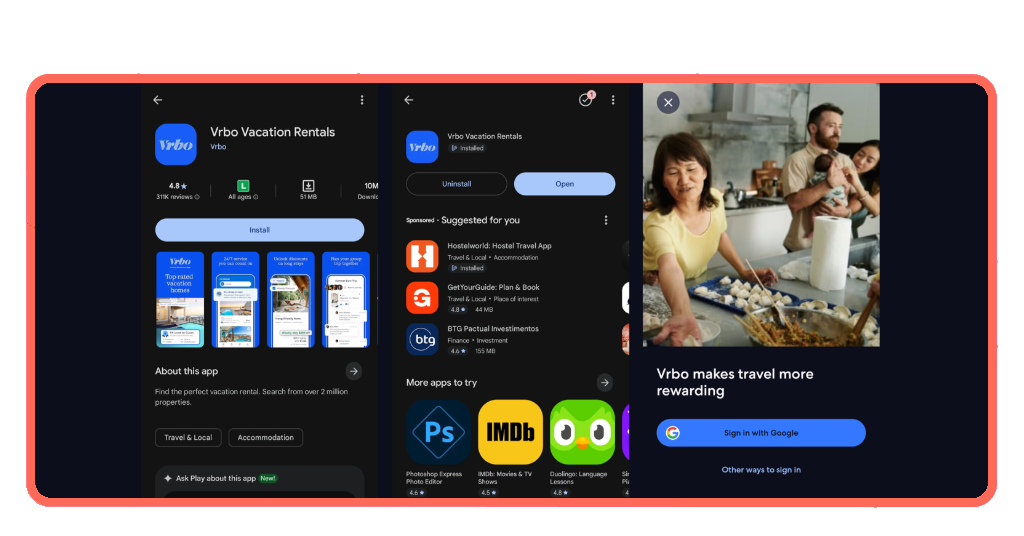Select 'BTG Pactual Investimentos' title

493,328
